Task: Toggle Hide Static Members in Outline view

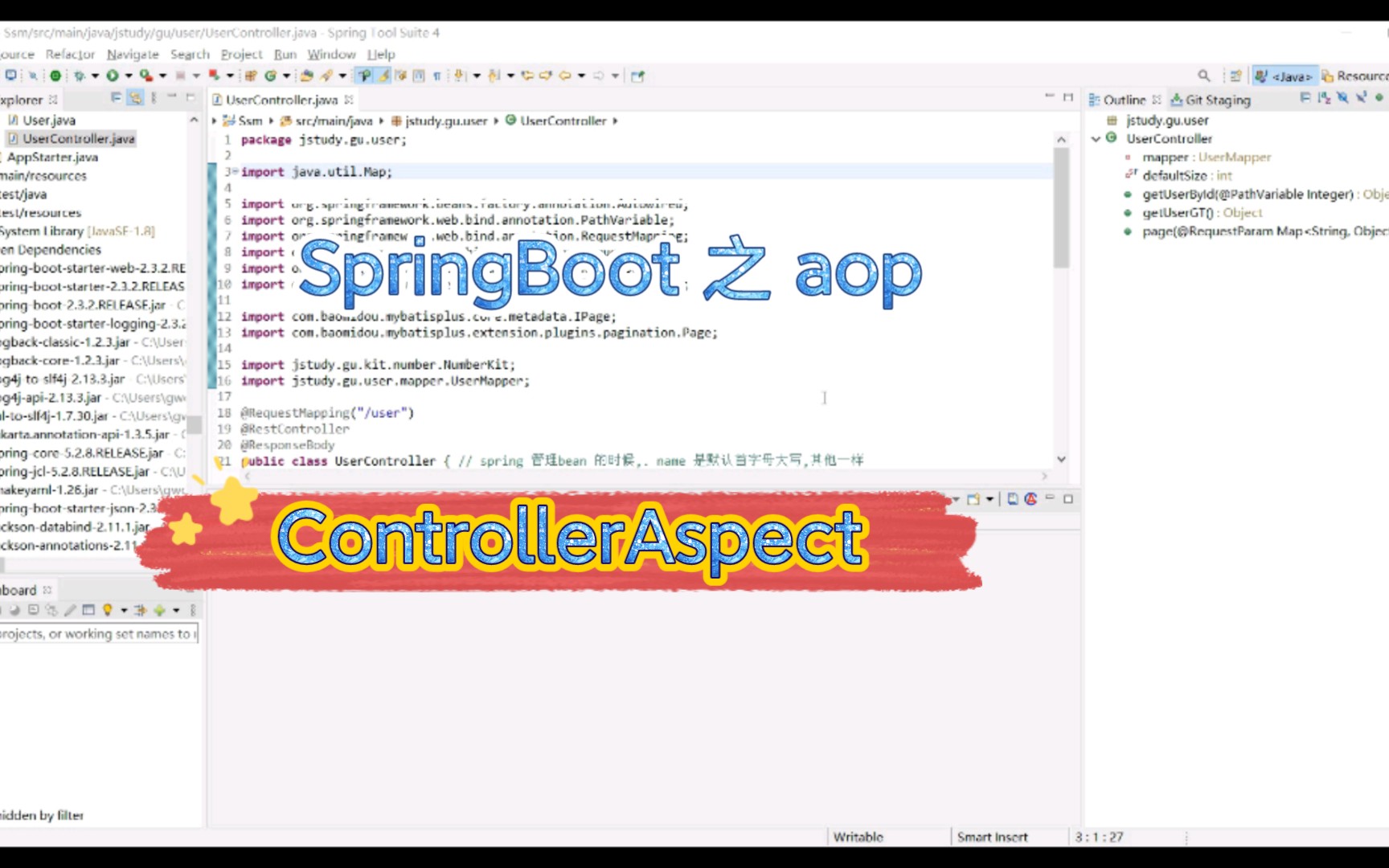Action: point(1361,98)
